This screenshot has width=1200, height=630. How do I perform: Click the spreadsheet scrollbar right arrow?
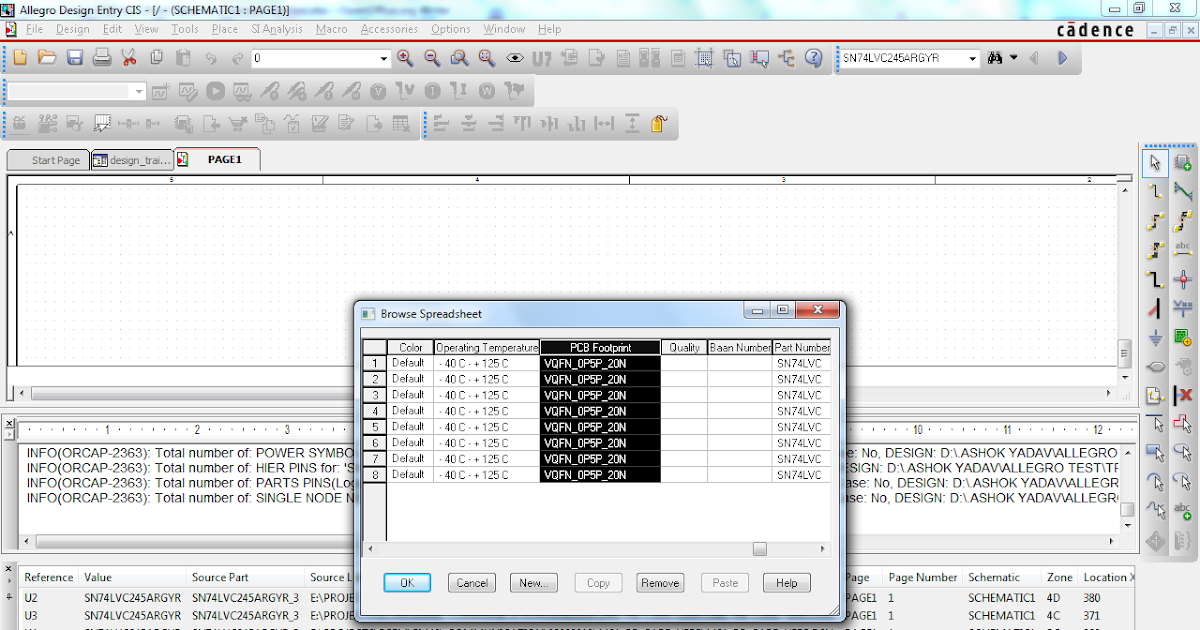pyautogui.click(x=822, y=549)
